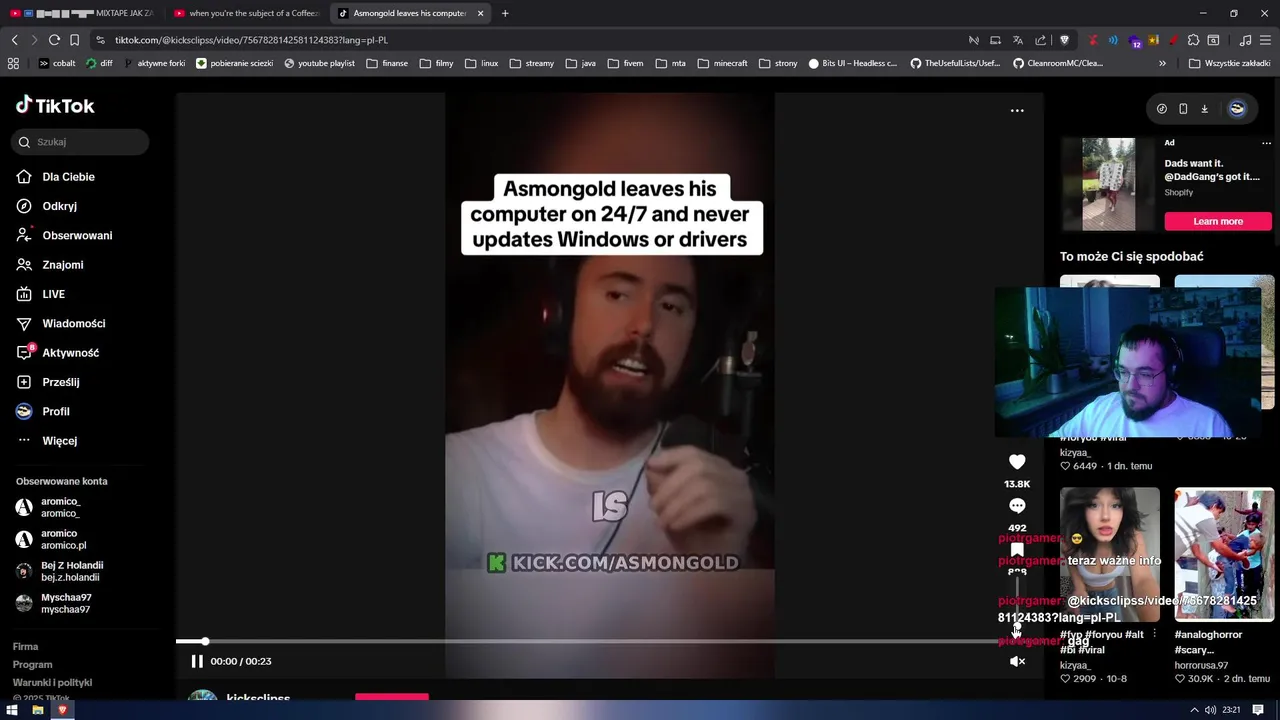Show more bookmarks chevron
The image size is (1280, 720).
[x=1162, y=63]
